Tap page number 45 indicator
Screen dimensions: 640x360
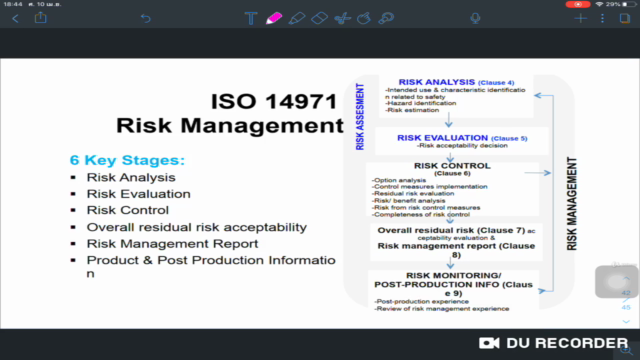(x=626, y=307)
